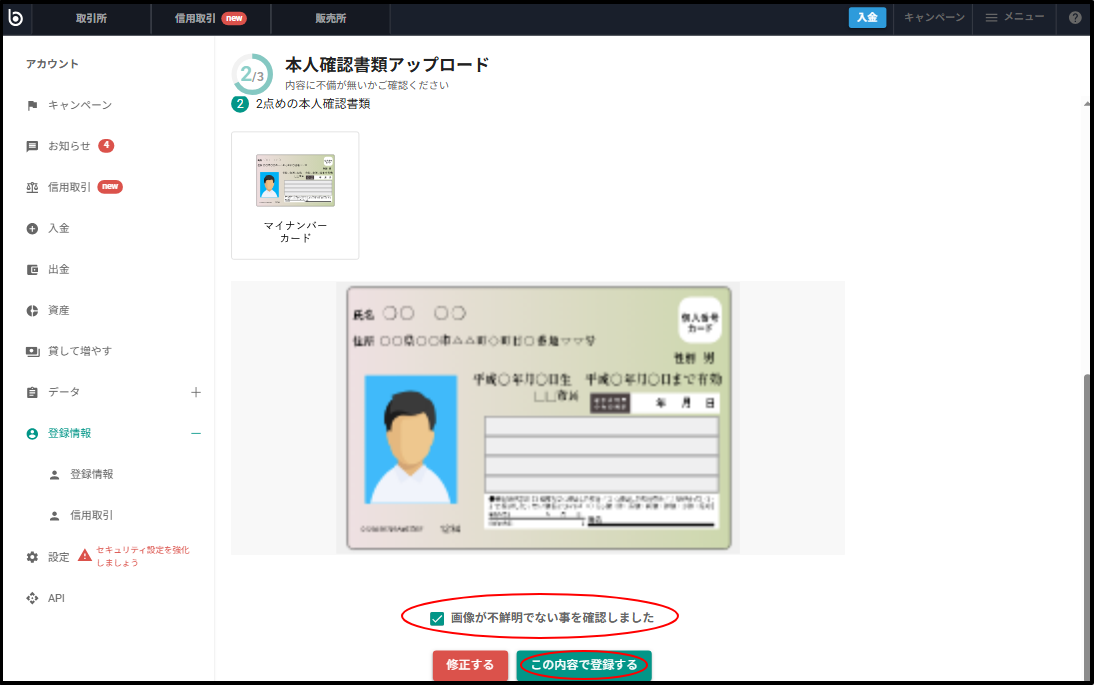
Task: Open help using the question mark icon
Action: (x=1074, y=17)
